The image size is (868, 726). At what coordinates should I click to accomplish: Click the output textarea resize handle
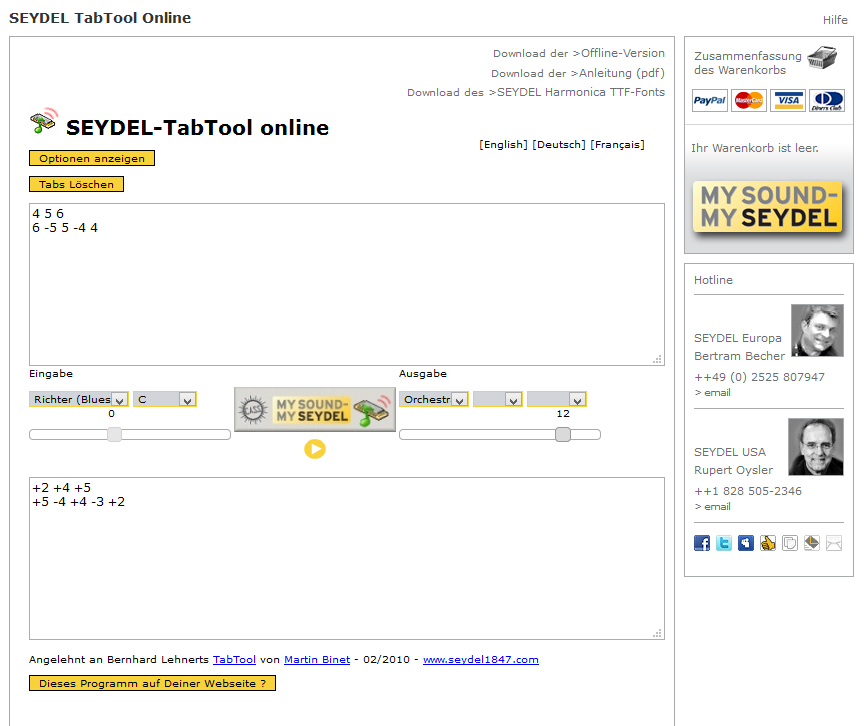pos(658,634)
